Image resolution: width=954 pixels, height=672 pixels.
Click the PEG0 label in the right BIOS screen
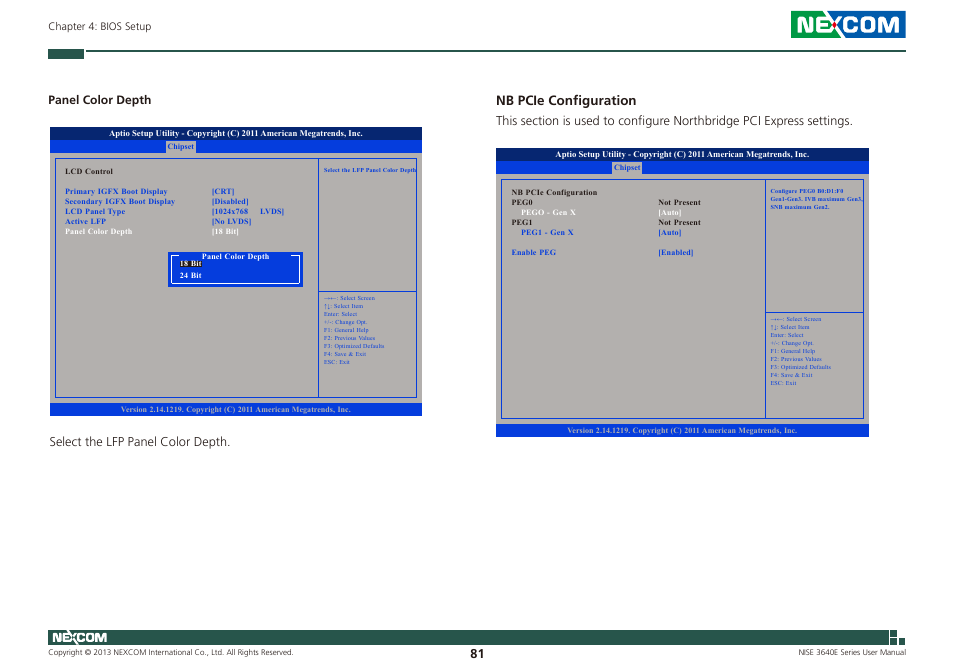(521, 203)
